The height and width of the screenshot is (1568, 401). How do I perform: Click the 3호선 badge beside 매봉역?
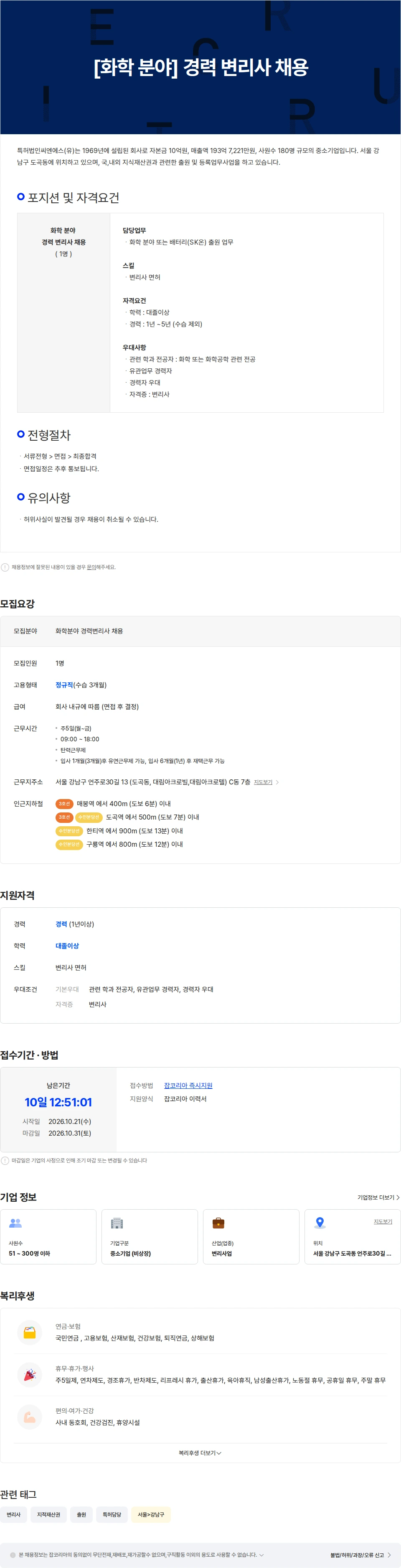tap(64, 804)
